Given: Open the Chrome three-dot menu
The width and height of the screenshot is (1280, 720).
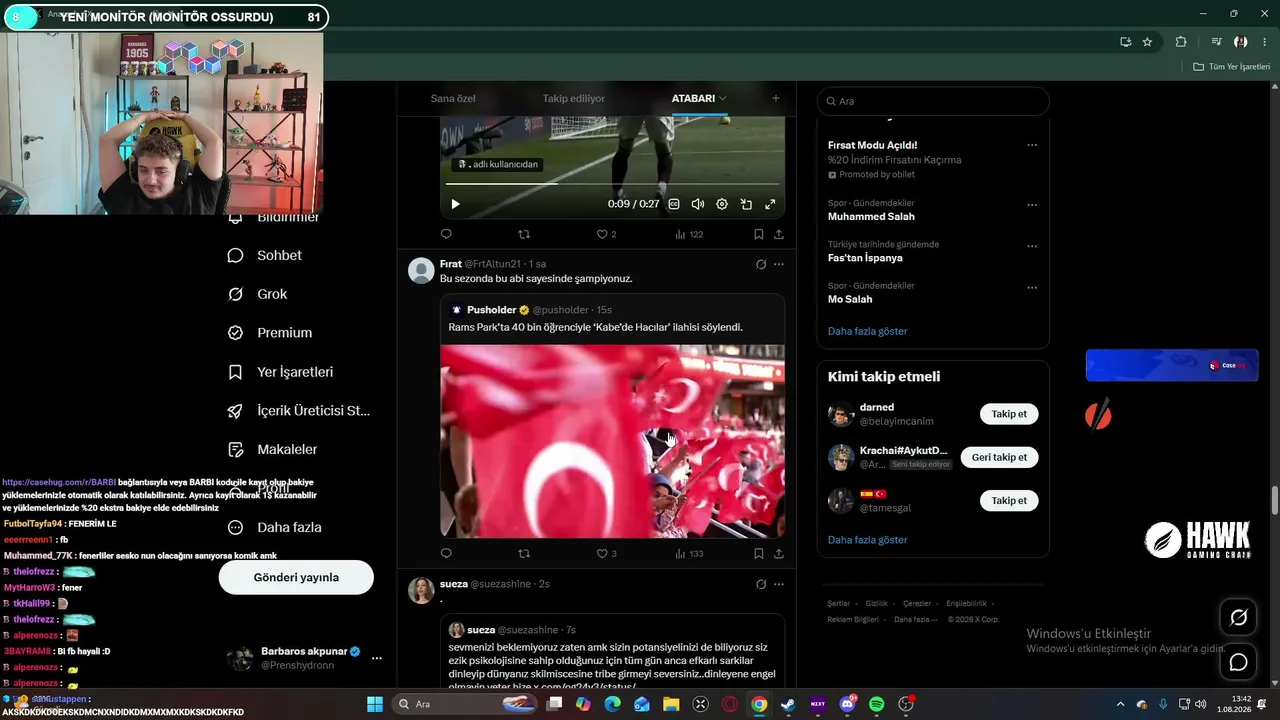Looking at the screenshot, I should tap(1264, 42).
